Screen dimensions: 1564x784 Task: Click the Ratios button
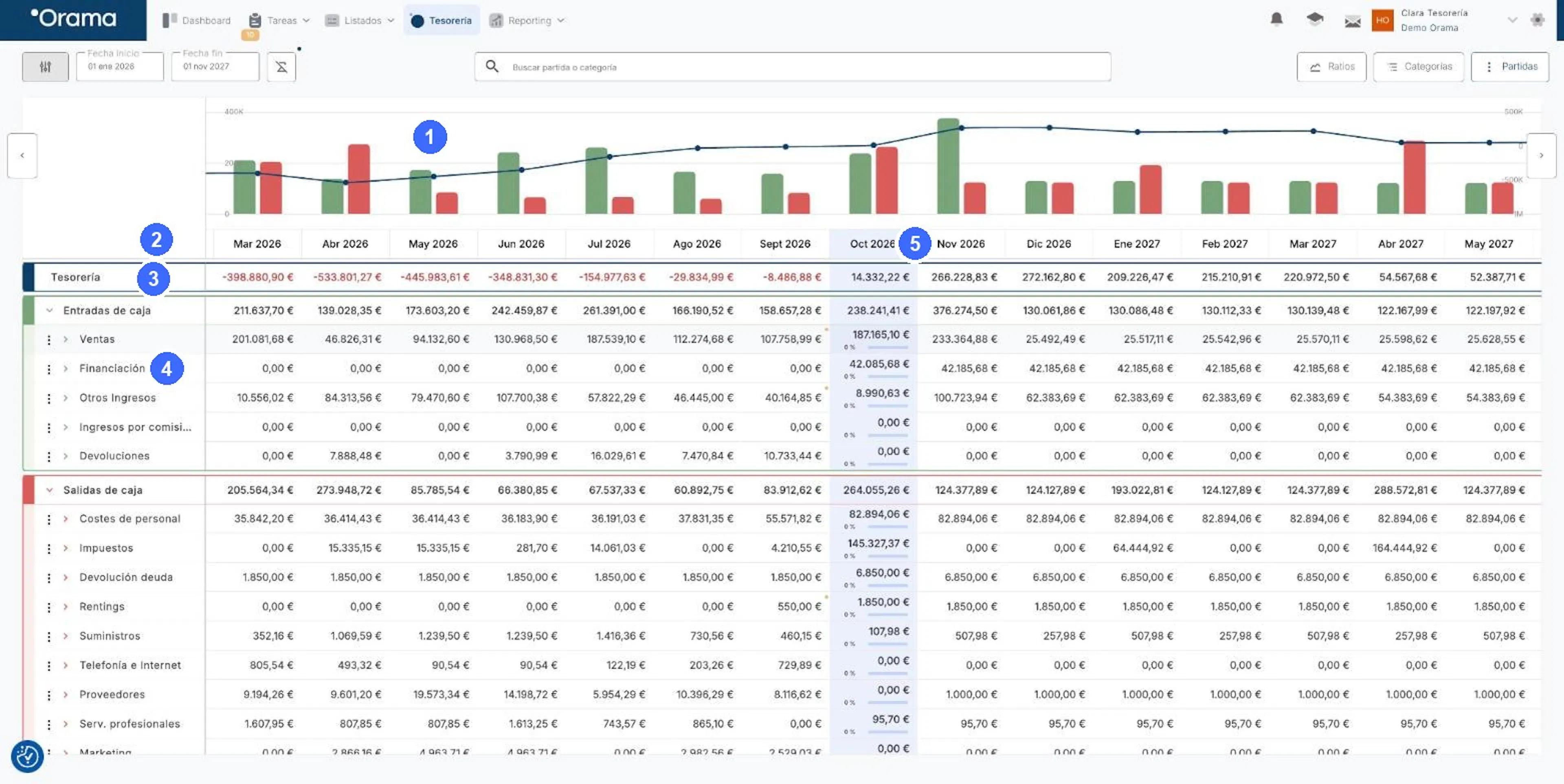pos(1331,67)
